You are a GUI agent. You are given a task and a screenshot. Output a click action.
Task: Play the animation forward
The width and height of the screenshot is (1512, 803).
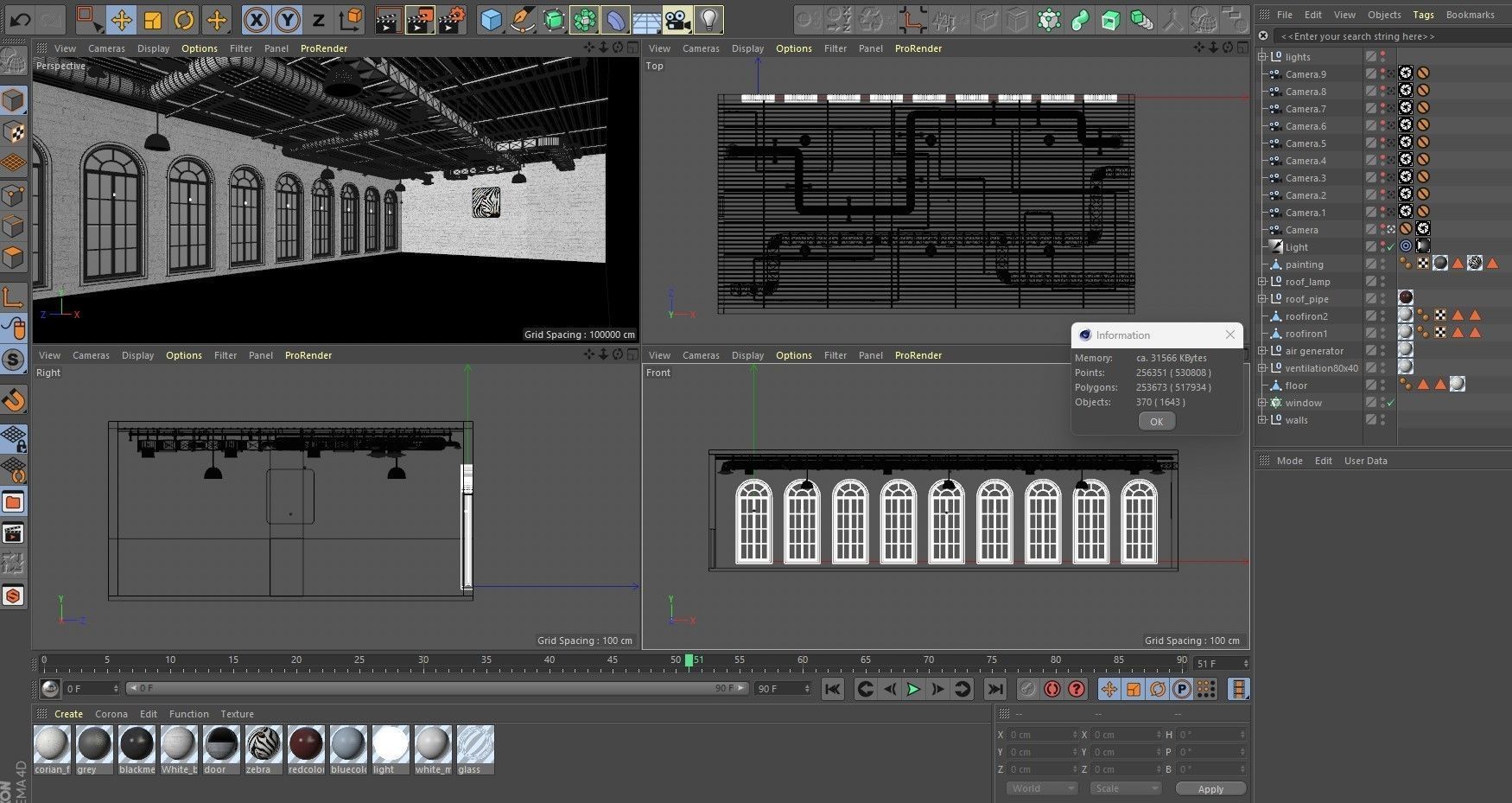913,689
